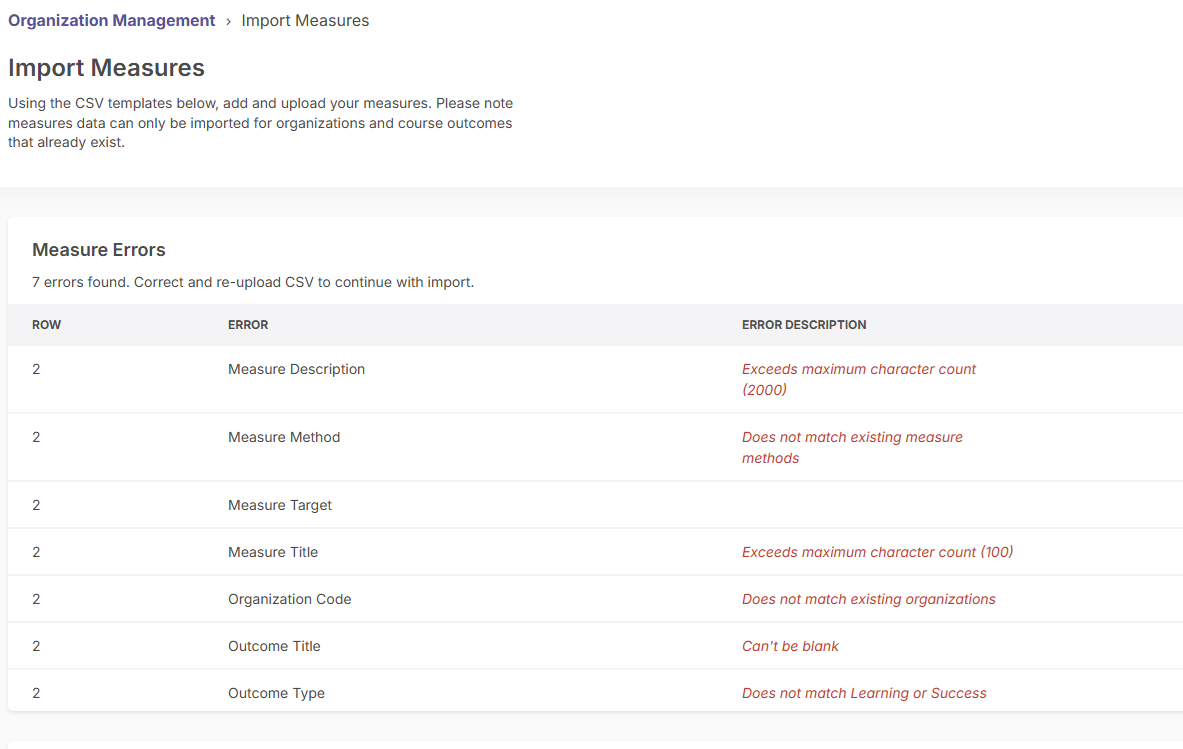
Task: Click the CSV templates instruction paragraph
Action: 260,122
